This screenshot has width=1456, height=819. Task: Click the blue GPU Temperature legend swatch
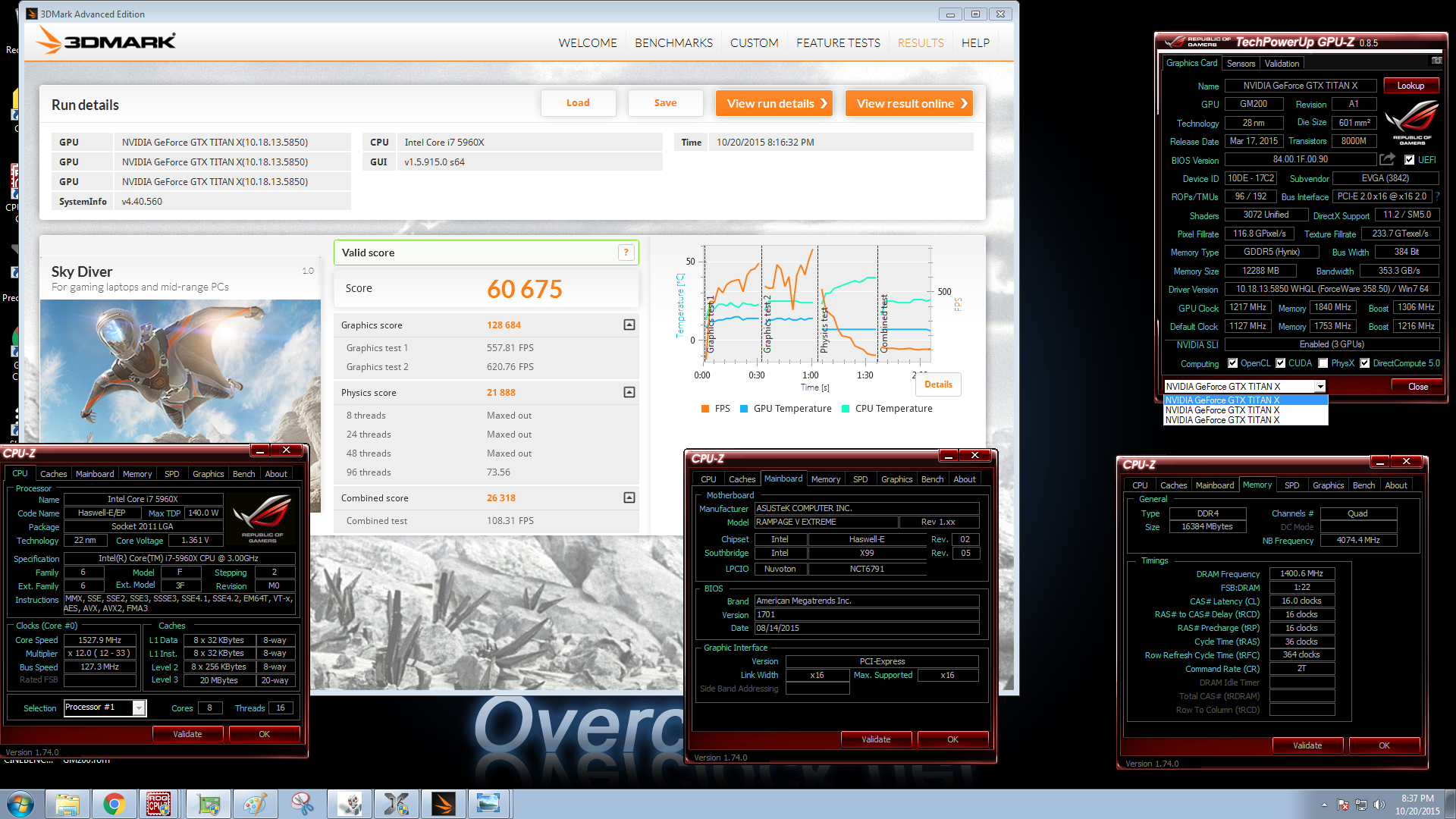click(744, 409)
